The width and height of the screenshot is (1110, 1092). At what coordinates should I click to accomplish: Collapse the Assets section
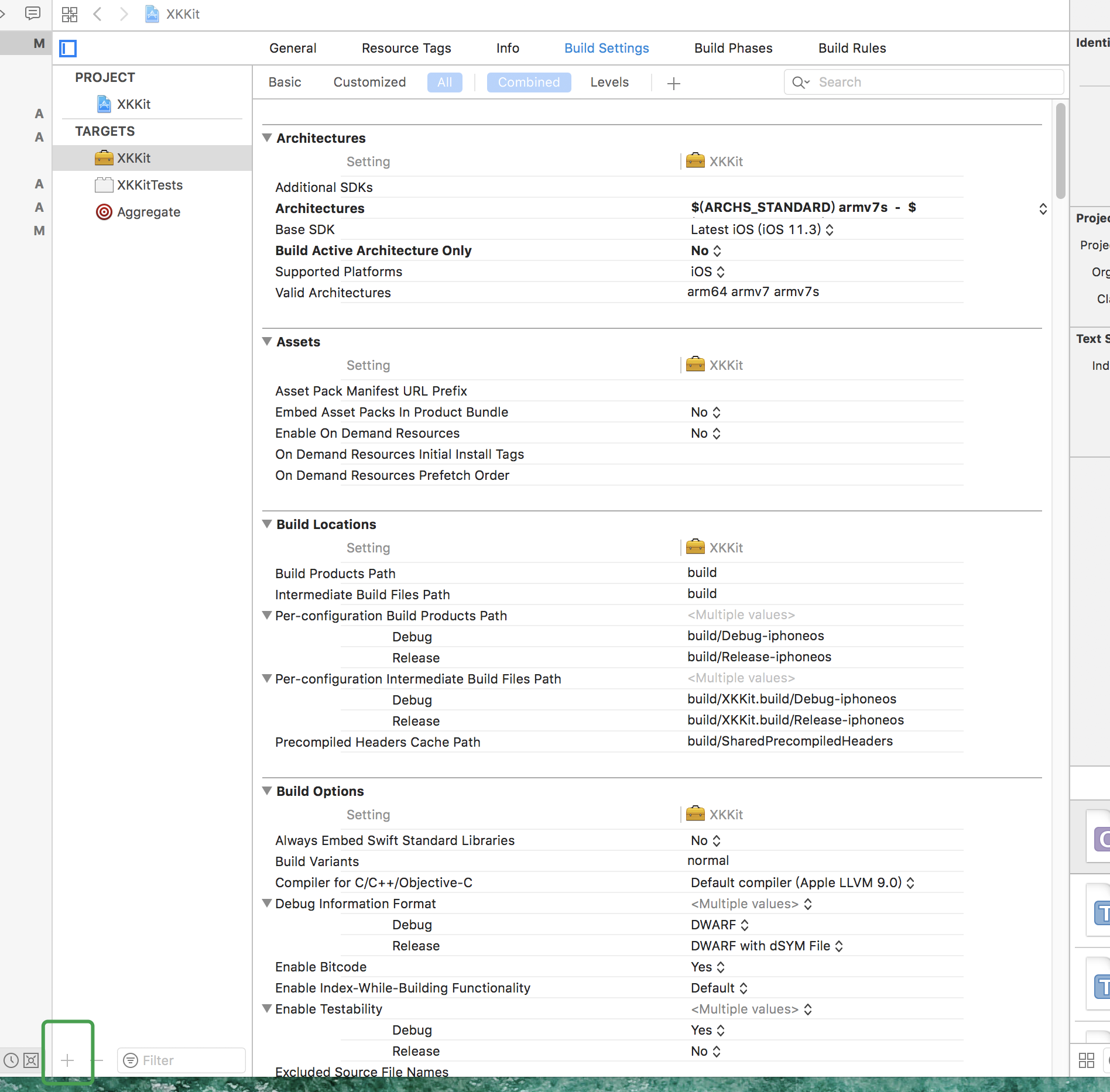coord(267,341)
